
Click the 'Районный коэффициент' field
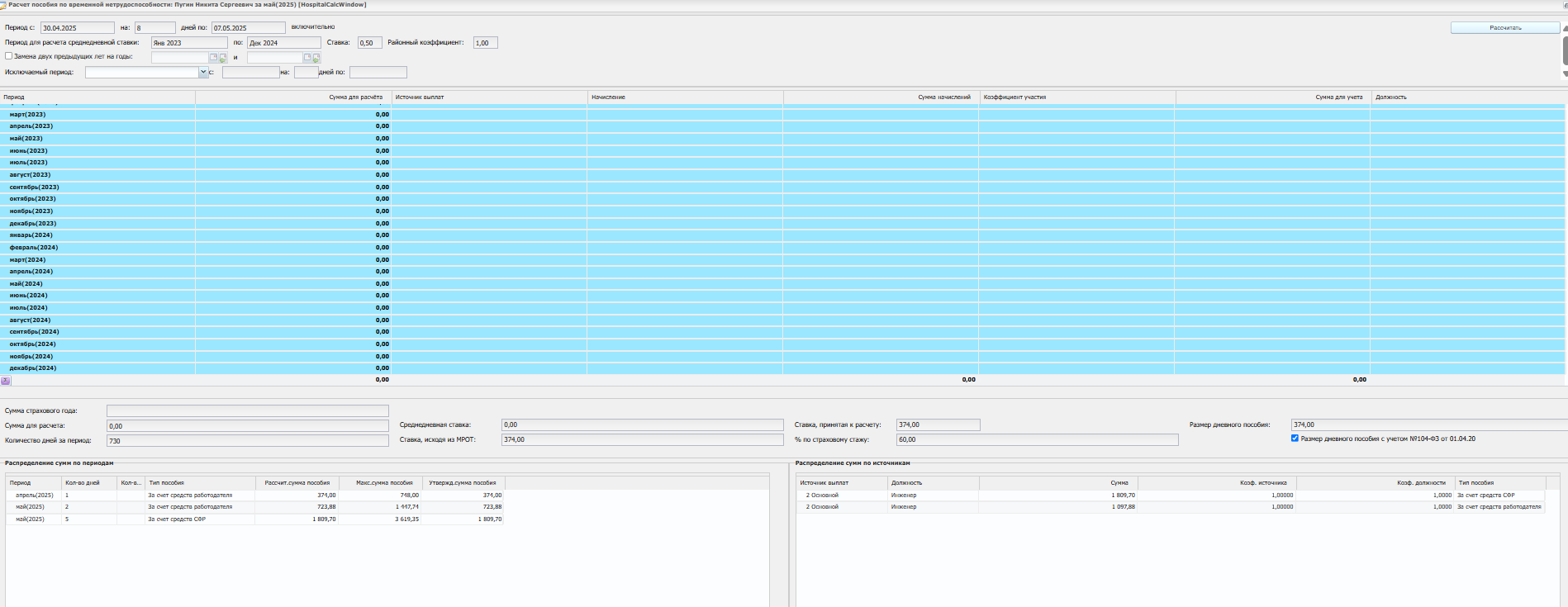point(485,43)
